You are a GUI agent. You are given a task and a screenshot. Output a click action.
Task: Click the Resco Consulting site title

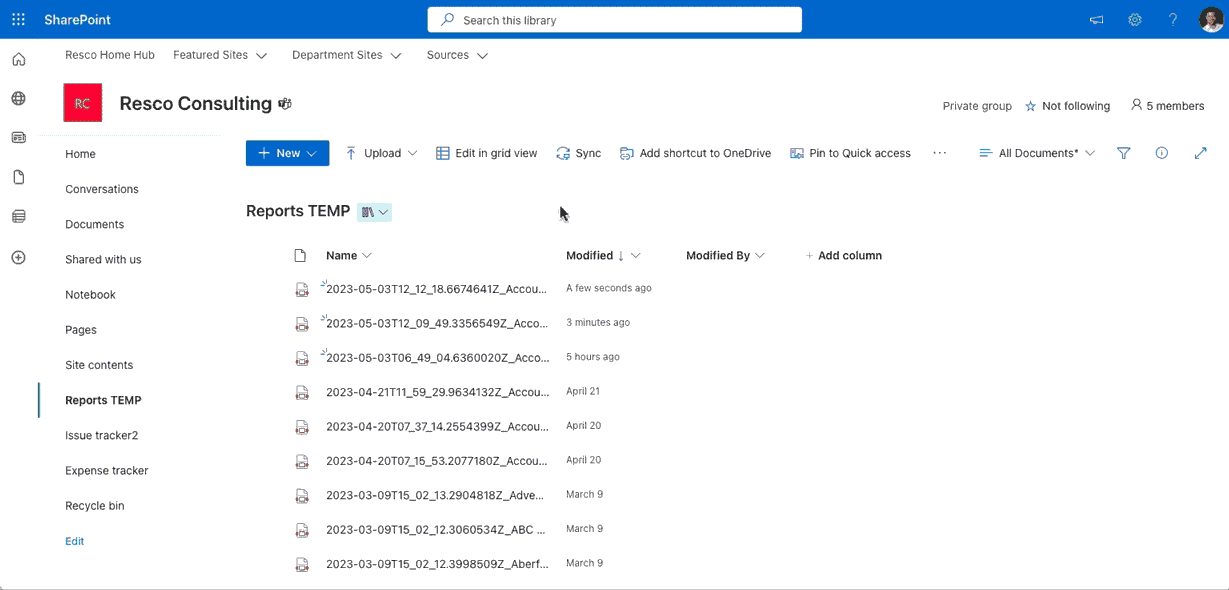pos(195,104)
